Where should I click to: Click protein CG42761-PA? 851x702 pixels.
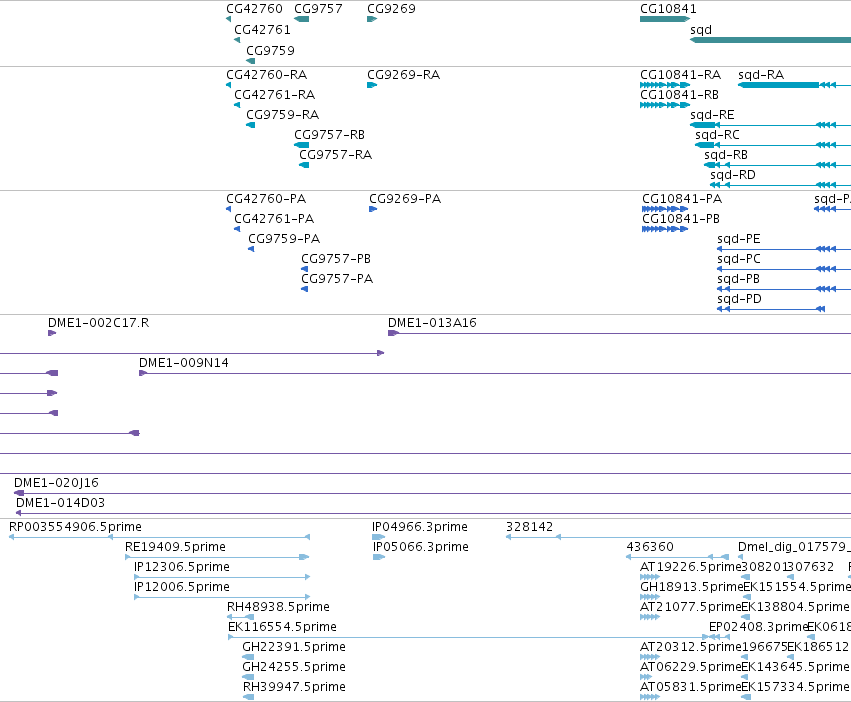pyautogui.click(x=274, y=219)
